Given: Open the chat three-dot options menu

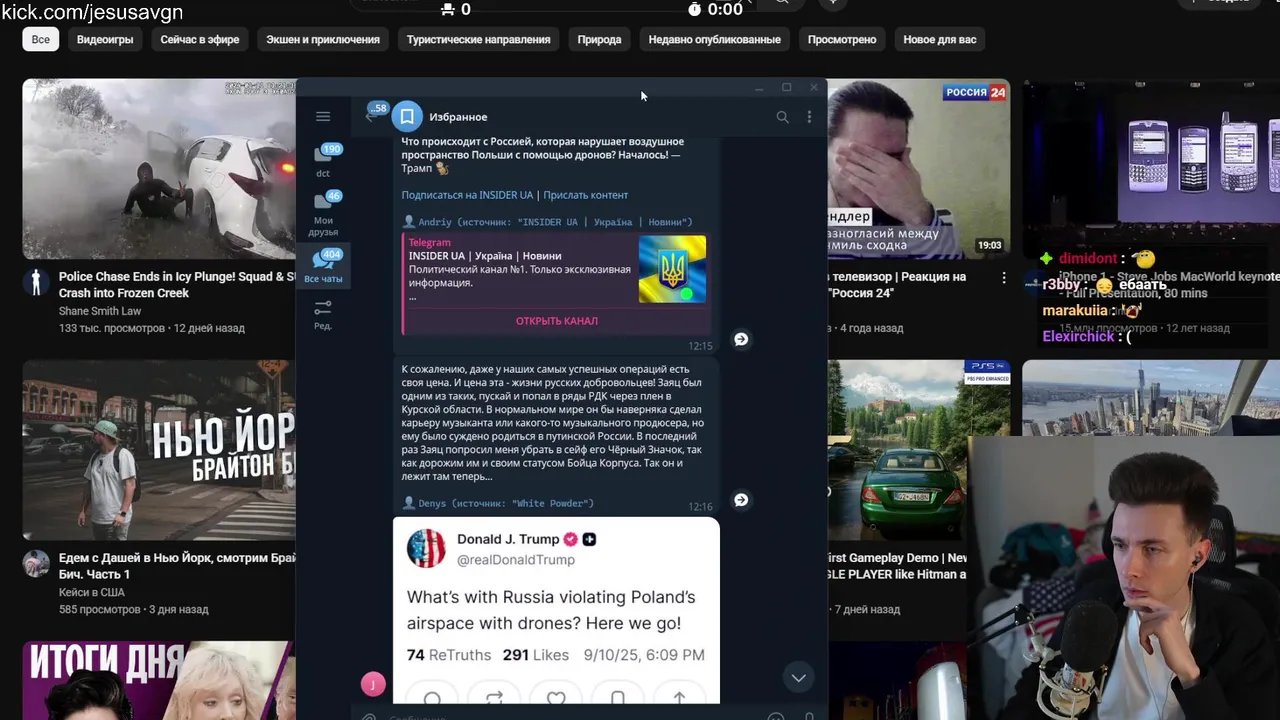Looking at the screenshot, I should [809, 117].
